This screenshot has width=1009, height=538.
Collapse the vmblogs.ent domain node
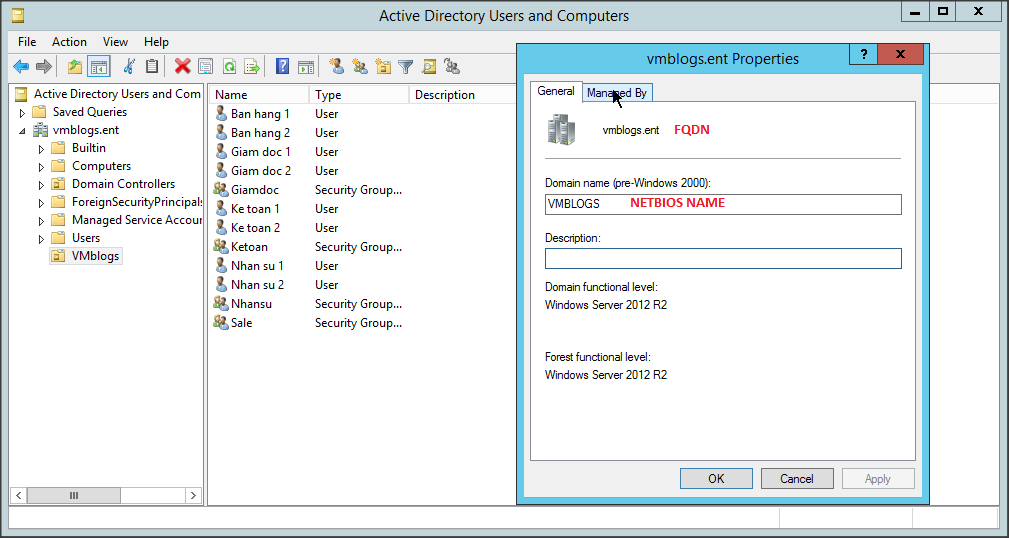[22, 130]
